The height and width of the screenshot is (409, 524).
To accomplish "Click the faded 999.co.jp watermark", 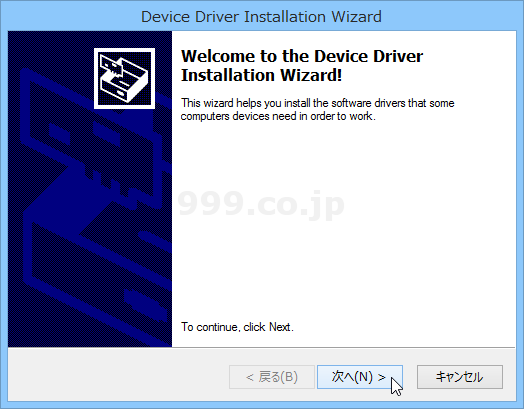I will [x=261, y=204].
